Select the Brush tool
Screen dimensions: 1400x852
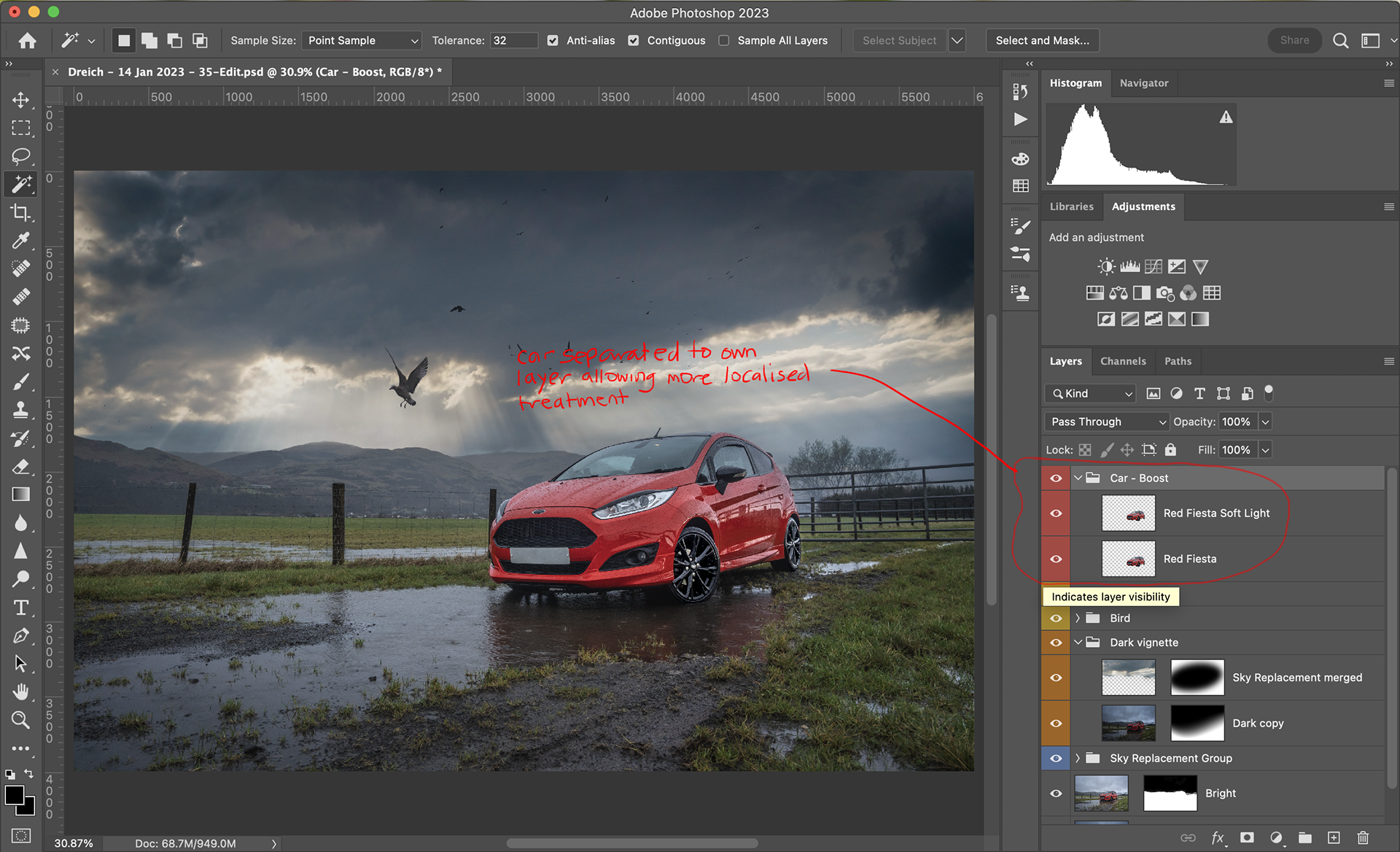pos(20,382)
